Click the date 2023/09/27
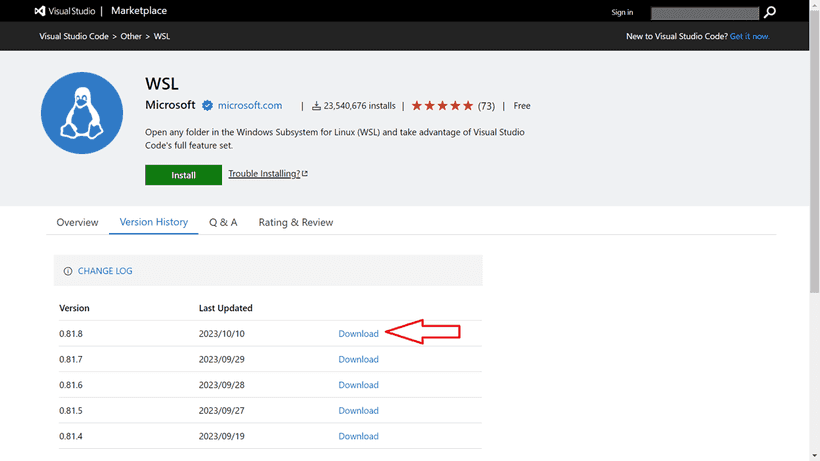This screenshot has width=820, height=461. pyautogui.click(x=221, y=410)
